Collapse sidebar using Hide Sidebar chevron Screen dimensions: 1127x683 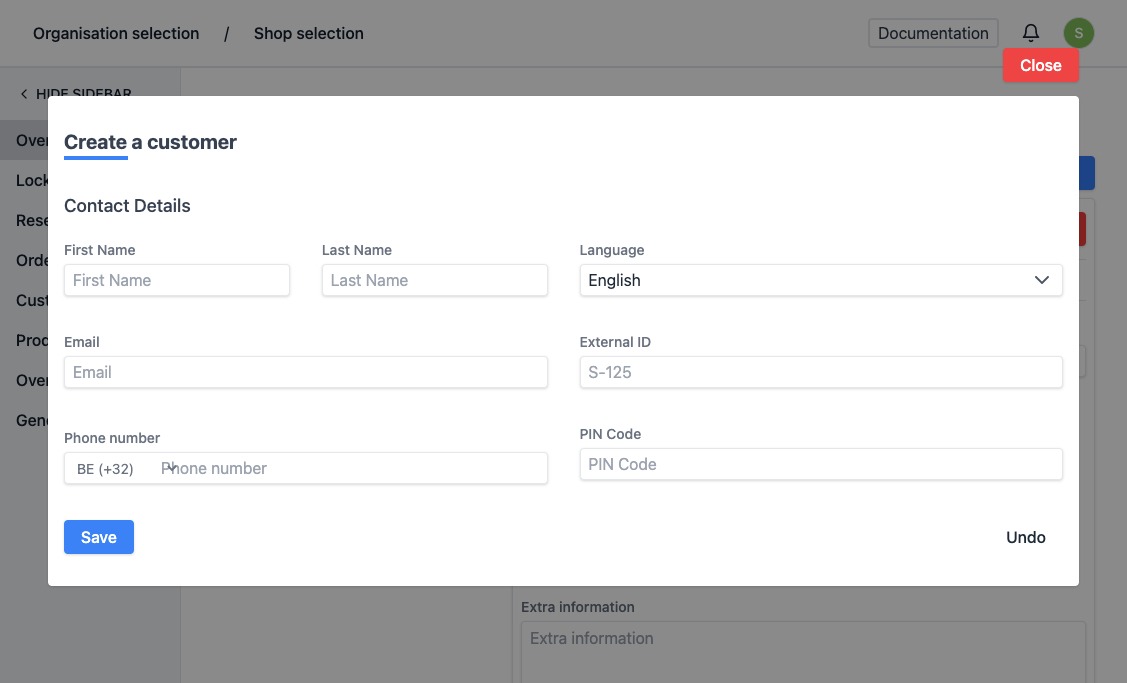tap(25, 94)
